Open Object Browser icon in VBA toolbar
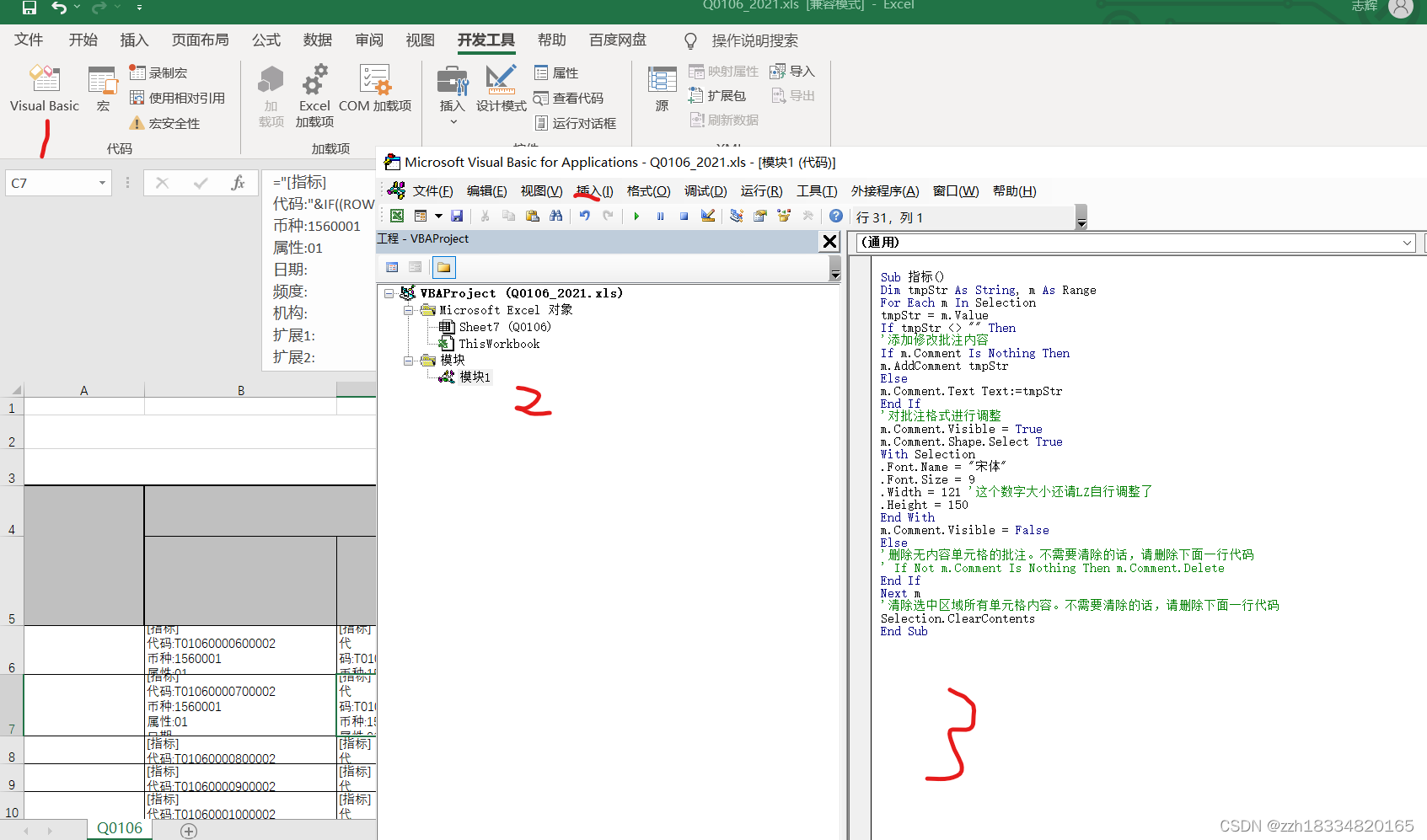 click(x=784, y=217)
